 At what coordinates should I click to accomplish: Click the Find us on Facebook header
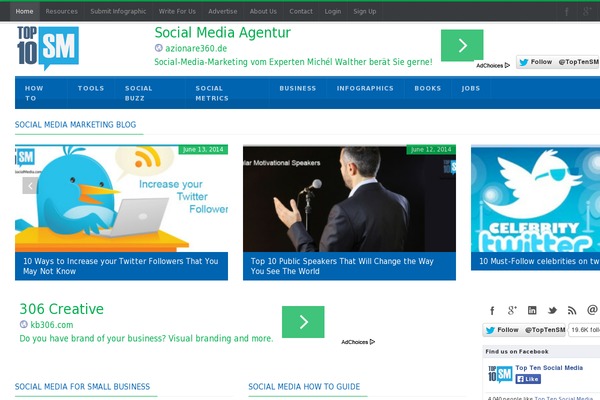pos(517,351)
